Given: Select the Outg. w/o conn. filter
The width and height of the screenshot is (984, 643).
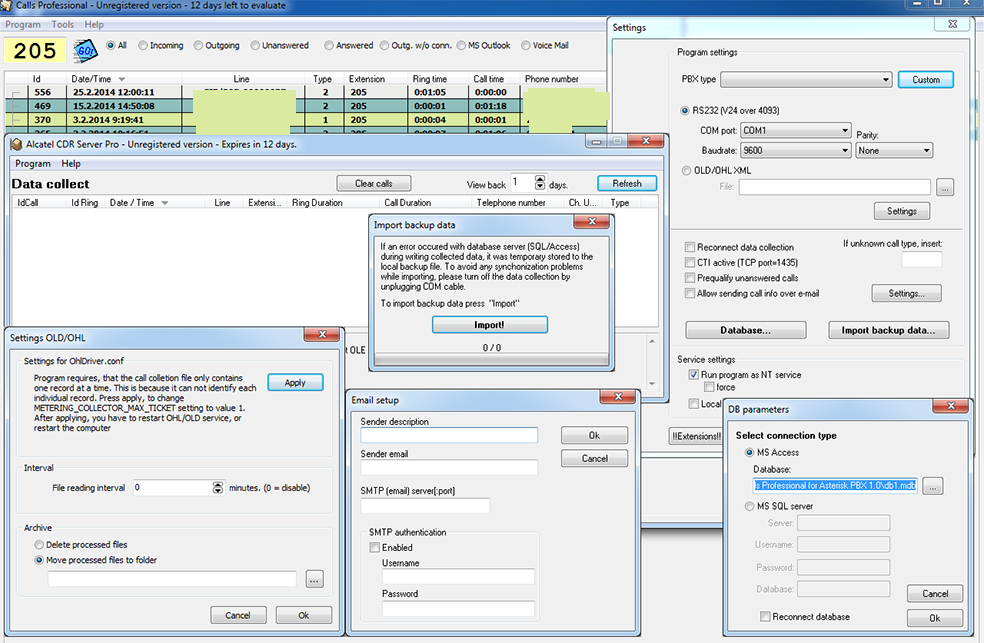Looking at the screenshot, I should click(x=384, y=45).
